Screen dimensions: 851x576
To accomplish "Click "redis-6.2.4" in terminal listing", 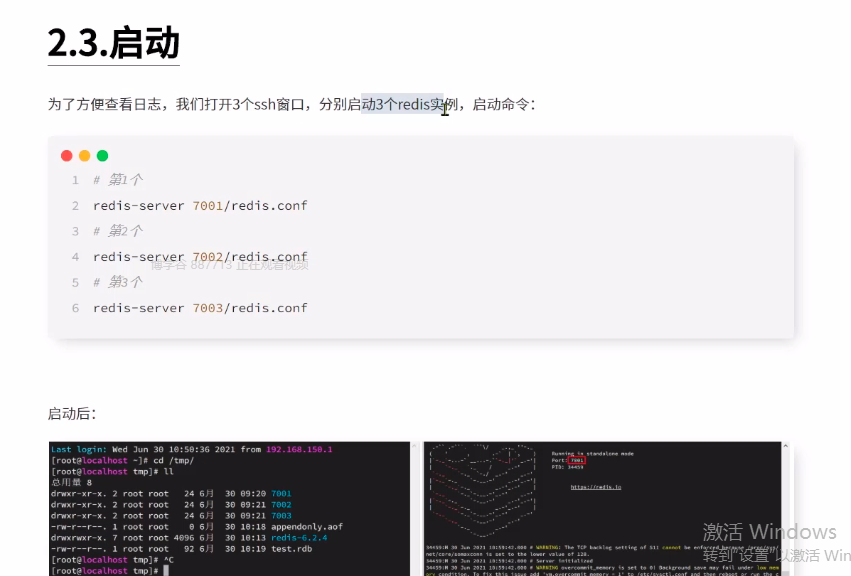I will [299, 537].
